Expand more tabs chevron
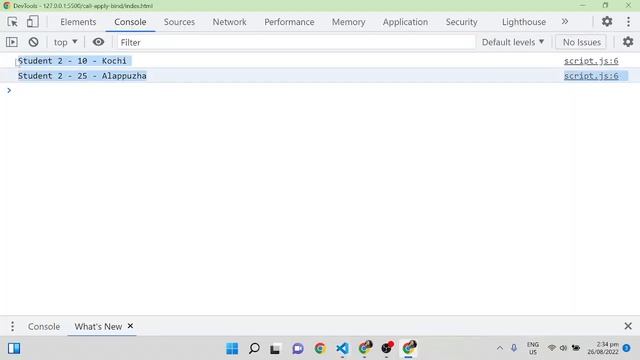 (565, 22)
